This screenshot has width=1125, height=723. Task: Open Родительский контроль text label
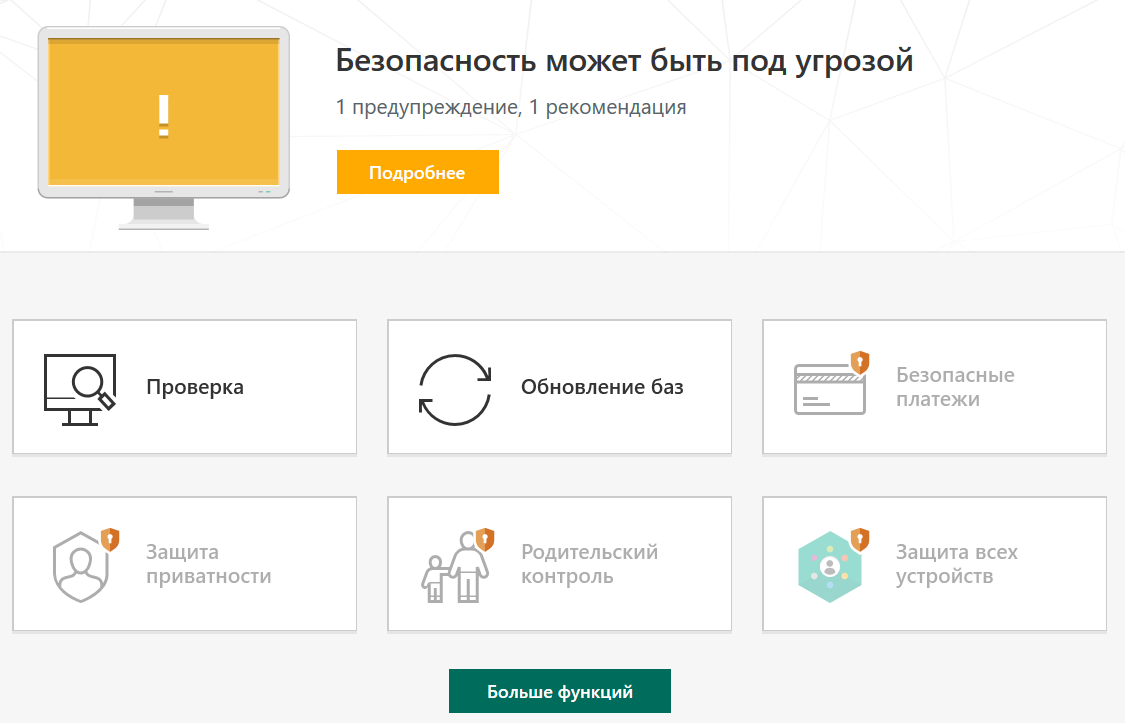coord(589,564)
